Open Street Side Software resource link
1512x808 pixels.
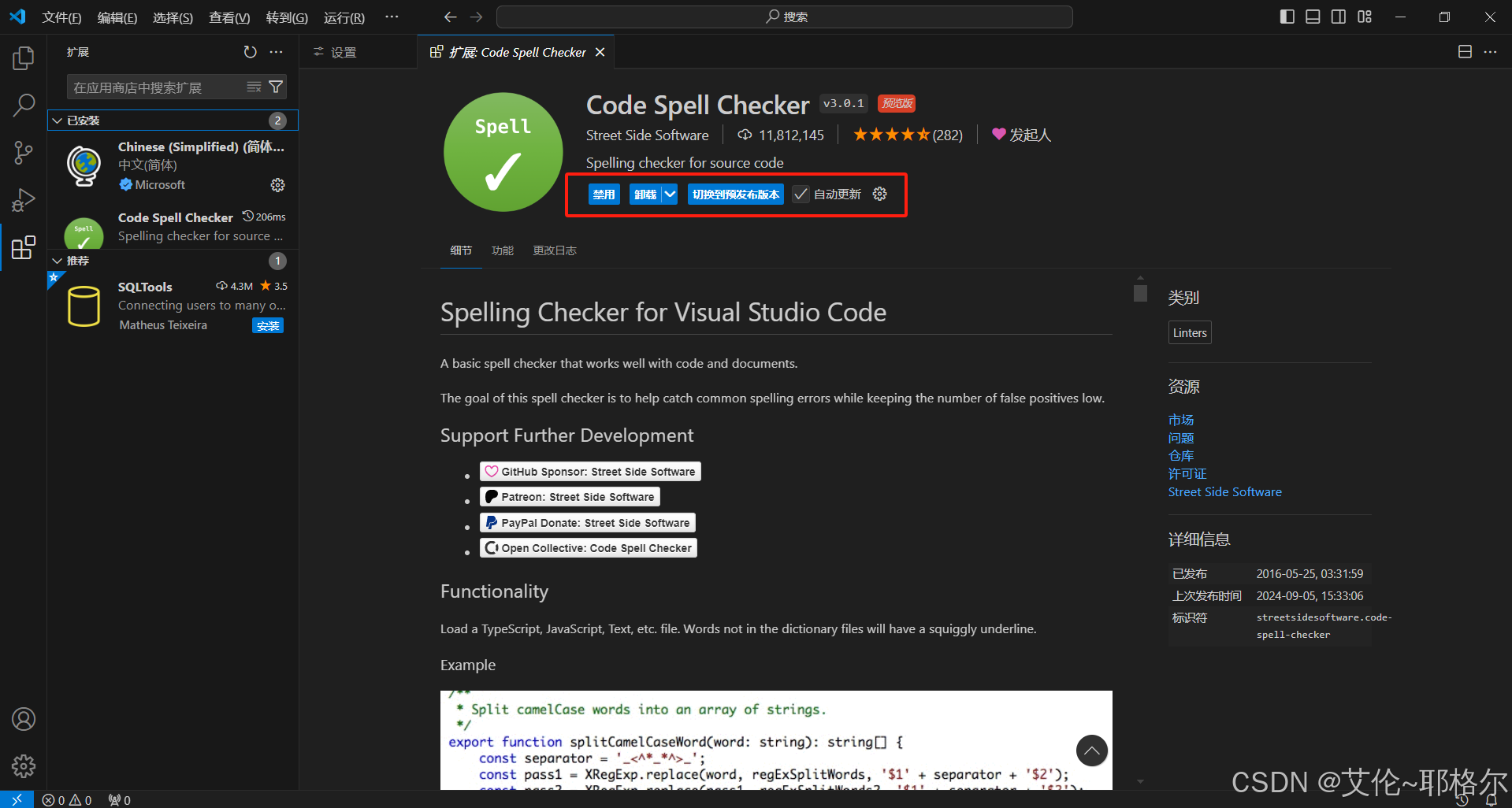1225,492
